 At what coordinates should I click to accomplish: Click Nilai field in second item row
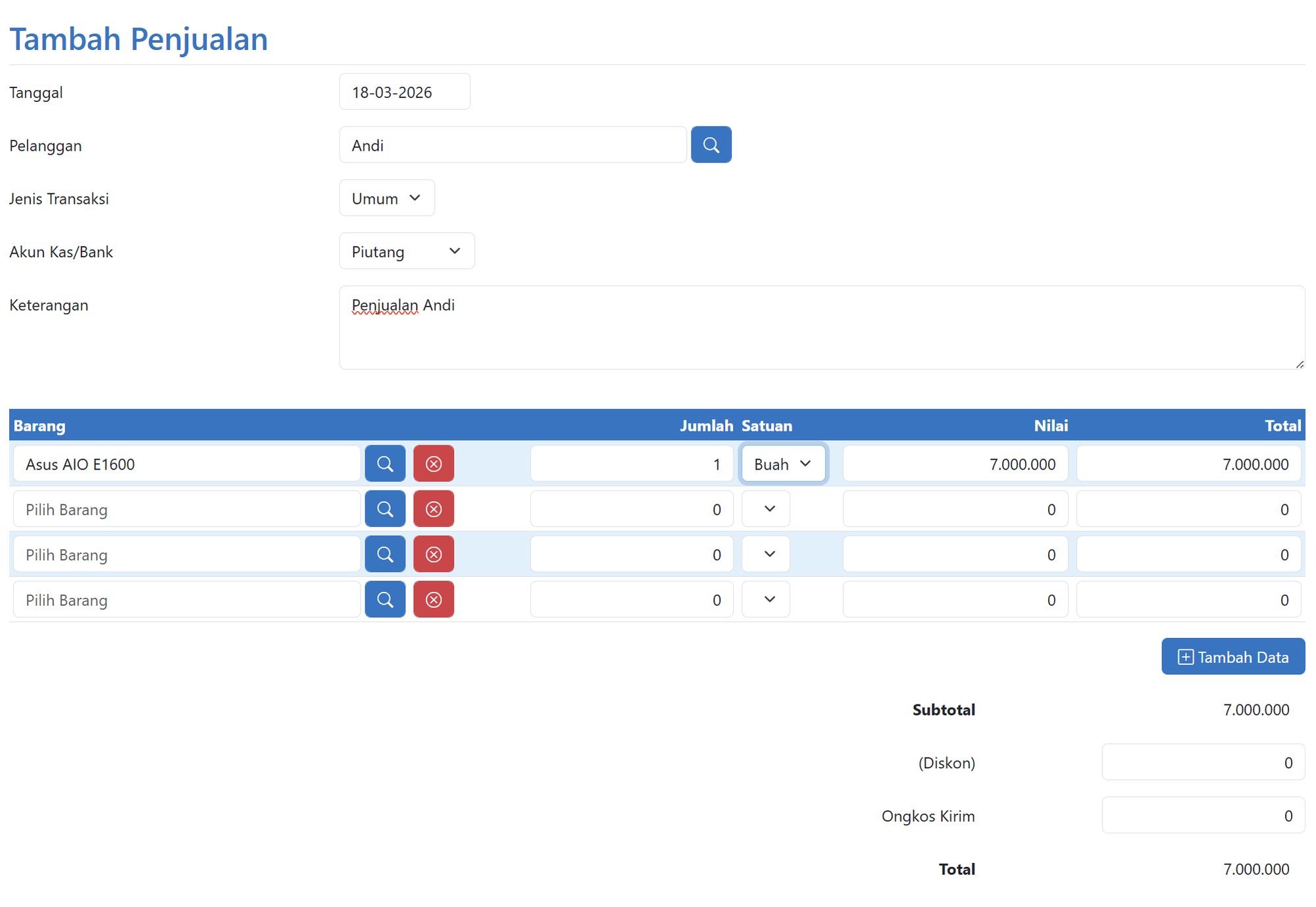[x=955, y=509]
